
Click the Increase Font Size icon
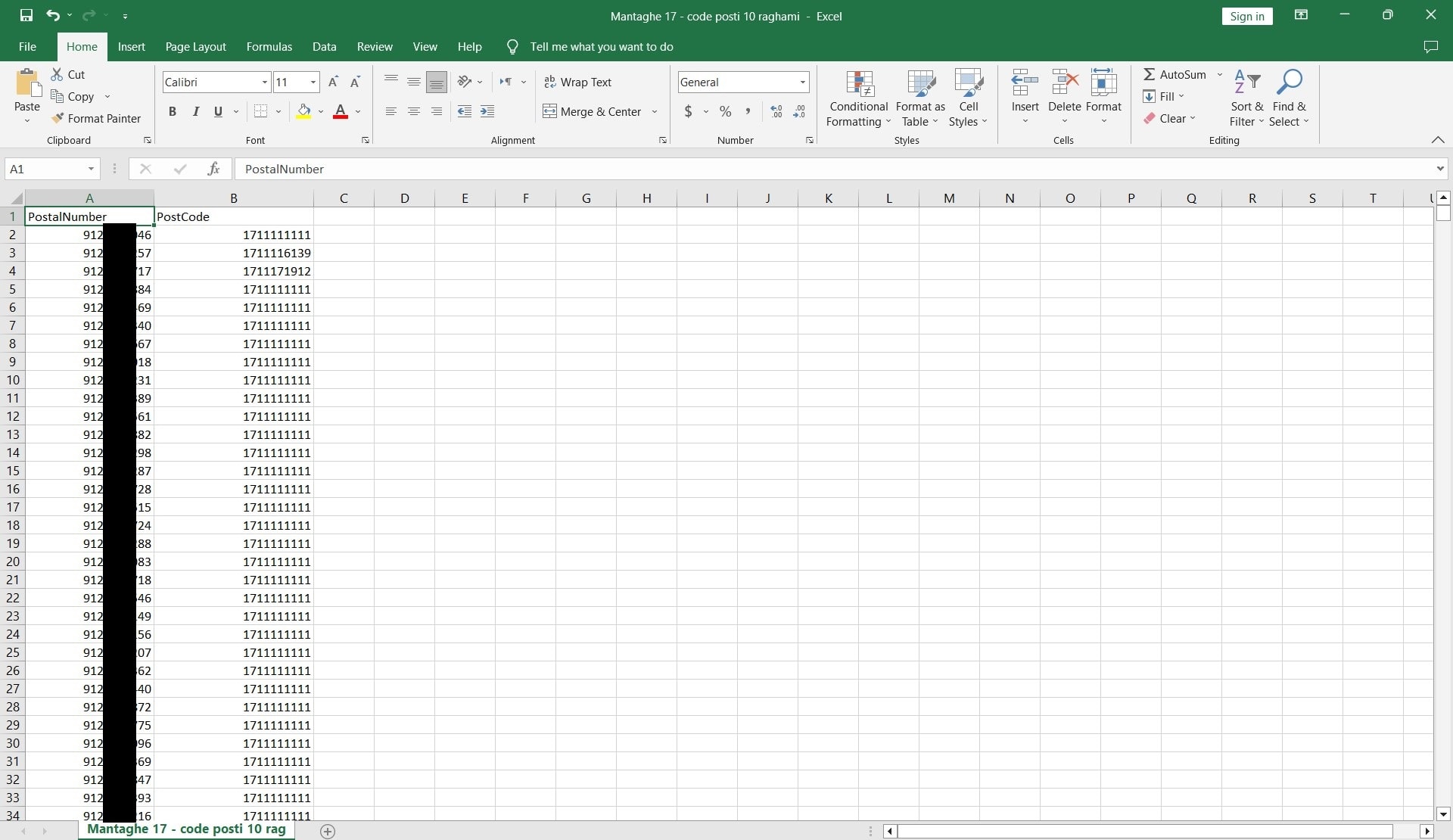[333, 82]
